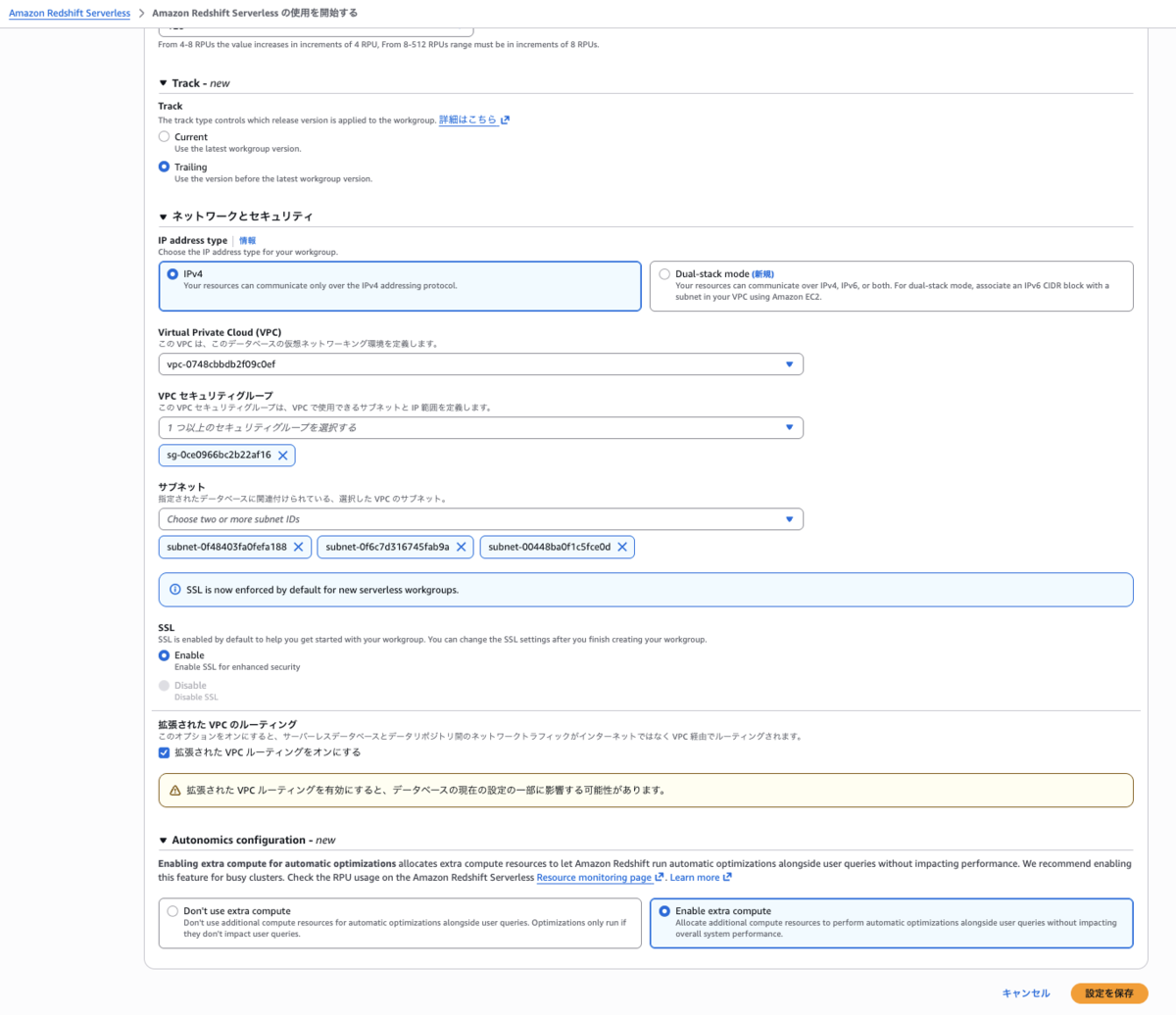Open the 情報 link beside IP address type
Image resolution: width=1176 pixels, height=1015 pixels.
[247, 240]
